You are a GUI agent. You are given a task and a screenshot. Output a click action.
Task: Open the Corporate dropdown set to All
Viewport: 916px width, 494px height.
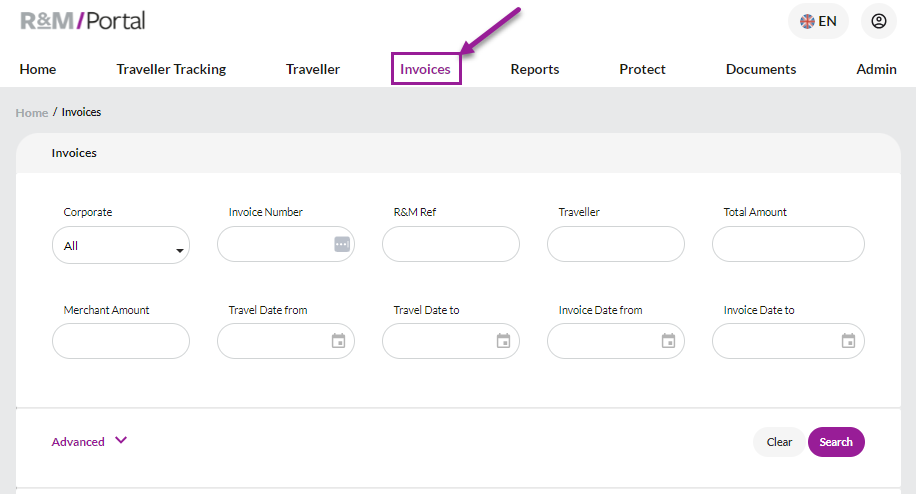click(x=121, y=245)
